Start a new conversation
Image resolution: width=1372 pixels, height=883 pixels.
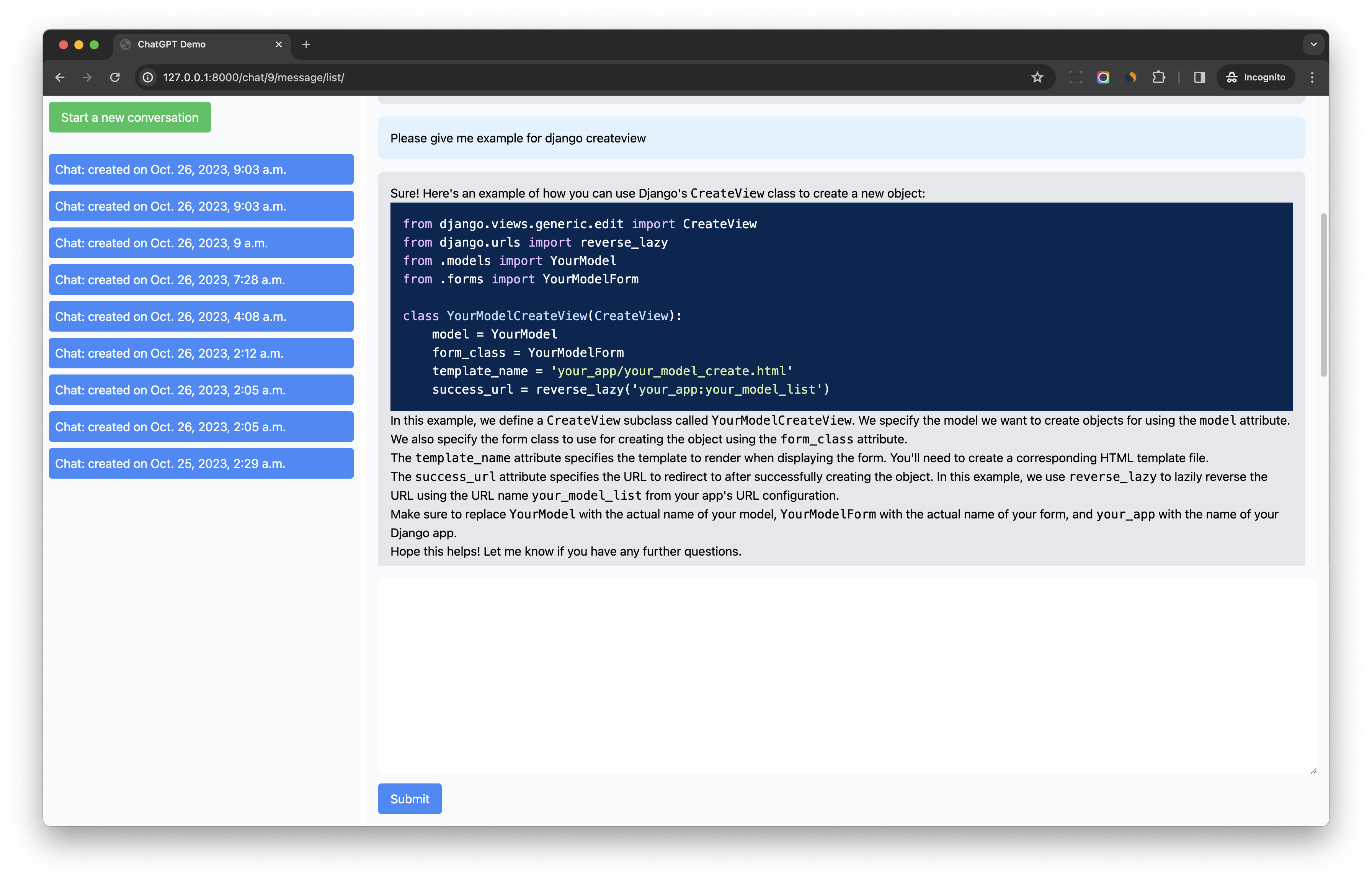(129, 118)
